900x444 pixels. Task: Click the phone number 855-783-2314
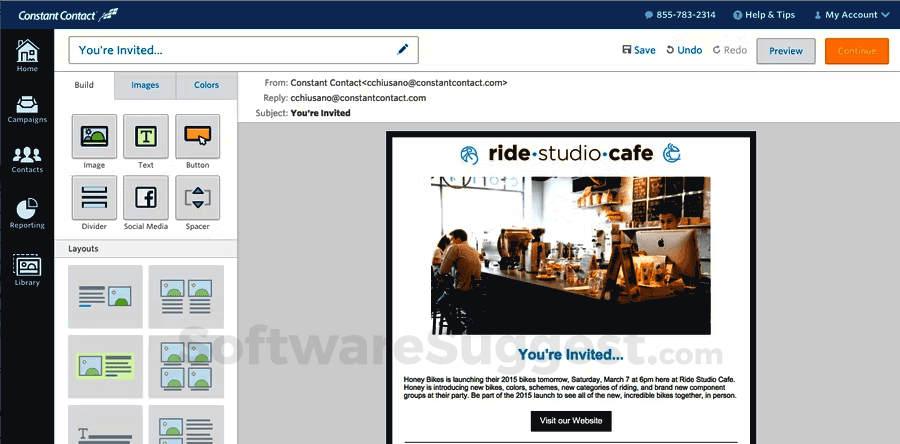680,15
